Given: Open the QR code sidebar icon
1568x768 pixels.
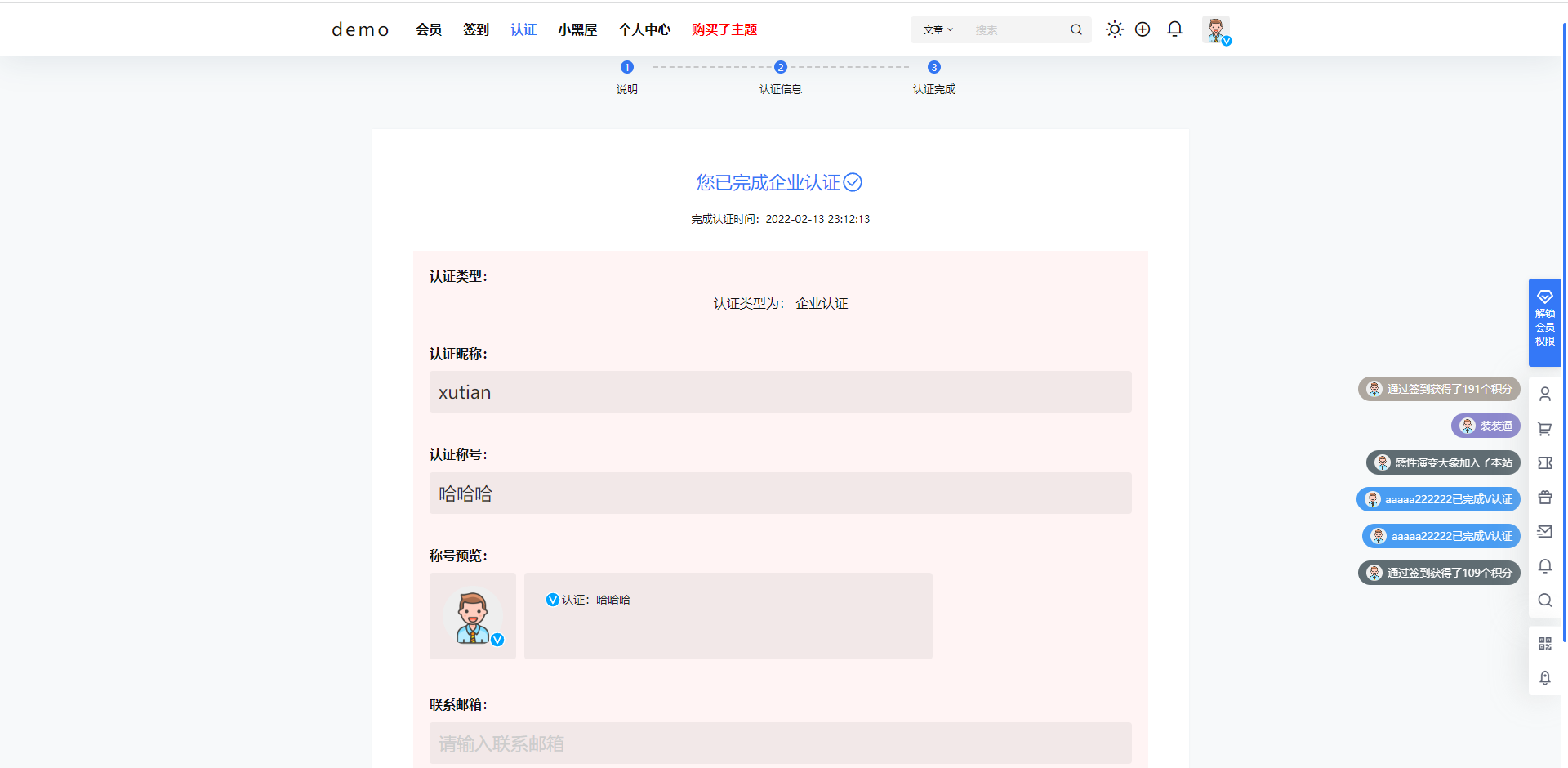Looking at the screenshot, I should [1544, 643].
